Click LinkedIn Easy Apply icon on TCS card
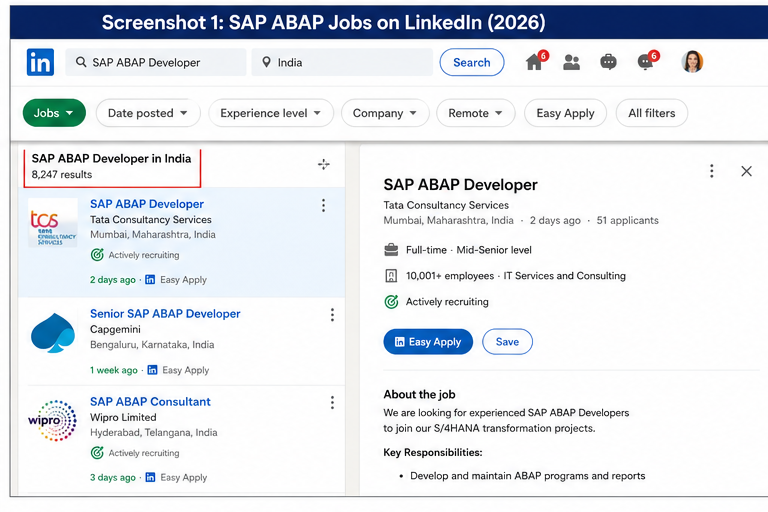This screenshot has width=768, height=512. 150,280
